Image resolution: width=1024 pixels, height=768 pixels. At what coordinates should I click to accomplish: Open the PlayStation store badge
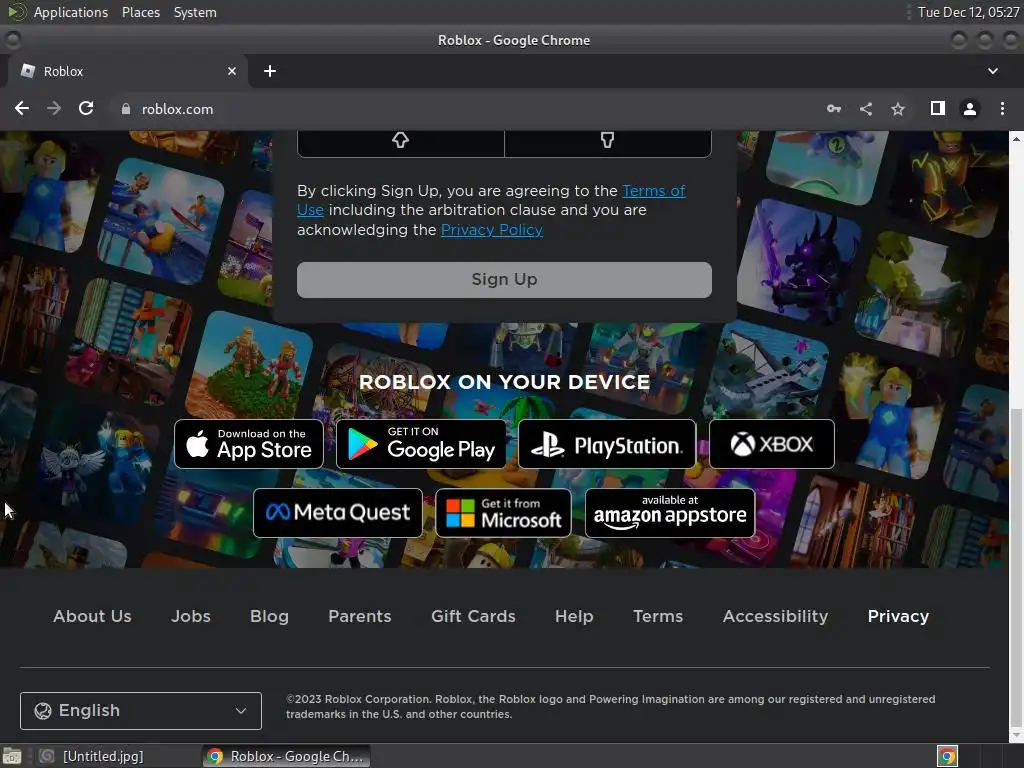pyautogui.click(x=607, y=444)
